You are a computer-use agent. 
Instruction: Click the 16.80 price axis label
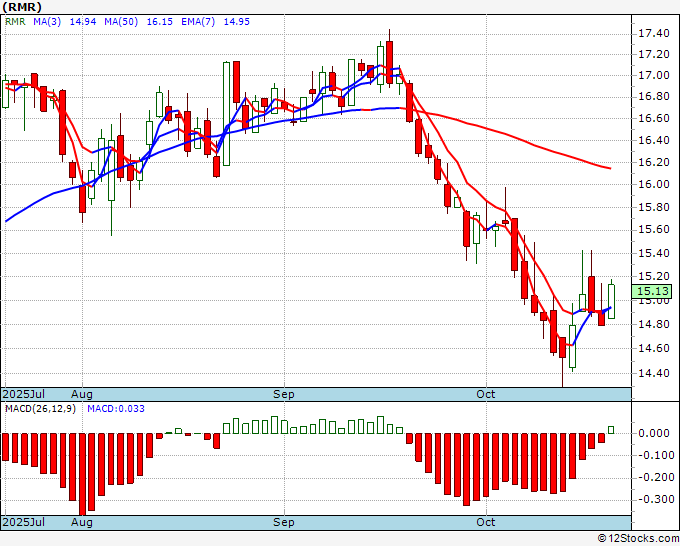[654, 96]
